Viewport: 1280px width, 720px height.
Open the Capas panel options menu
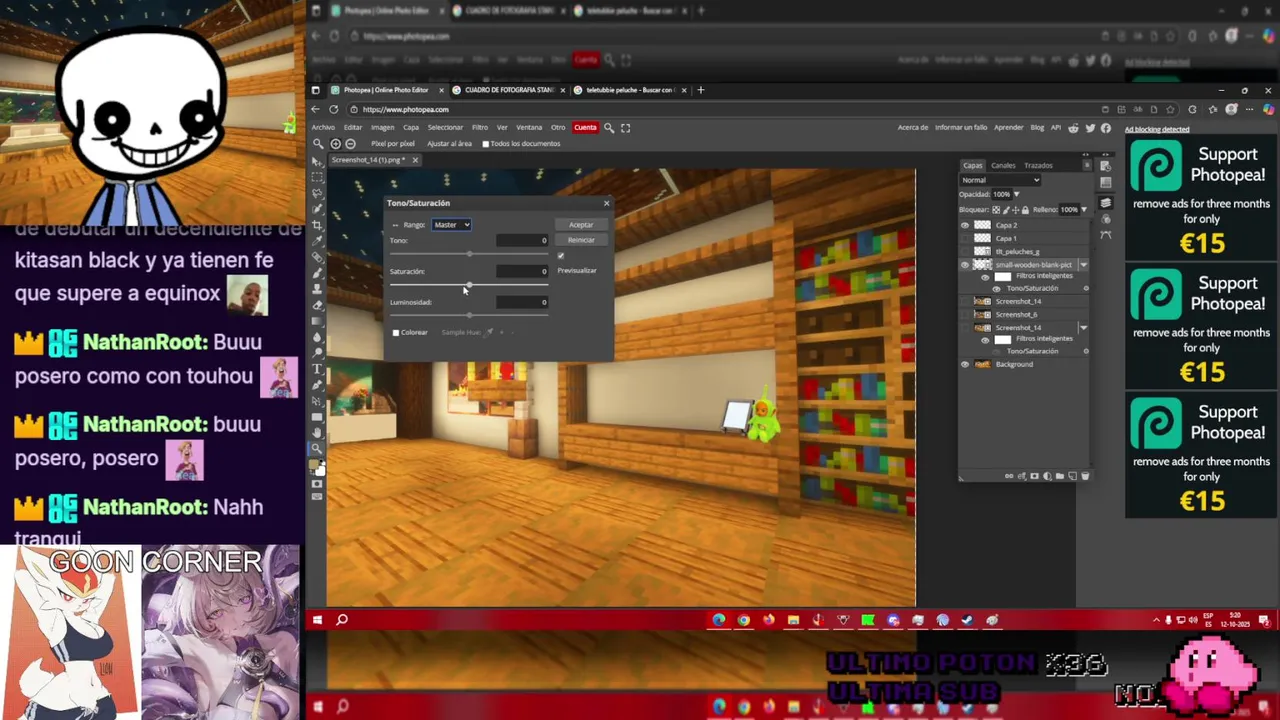click(x=1087, y=165)
